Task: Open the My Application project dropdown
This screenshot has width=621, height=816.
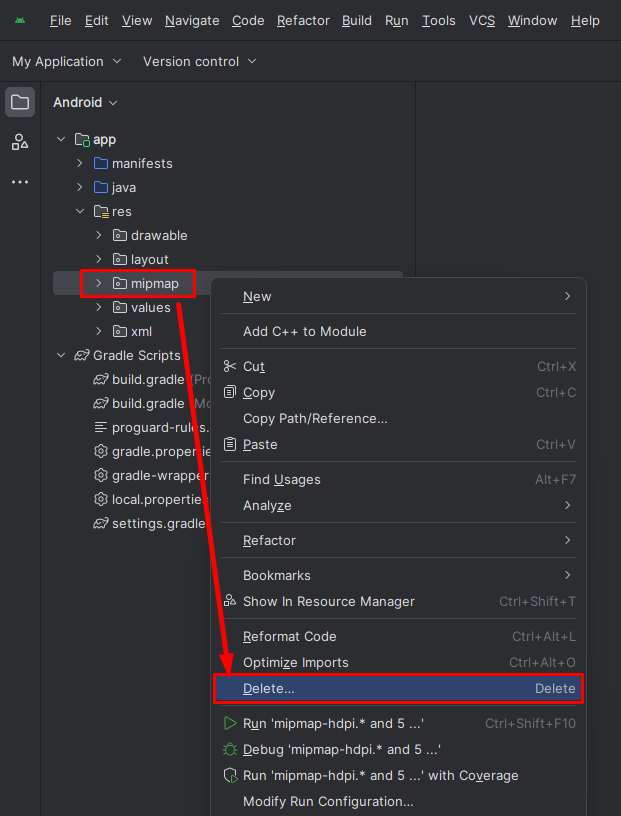Action: tap(67, 61)
